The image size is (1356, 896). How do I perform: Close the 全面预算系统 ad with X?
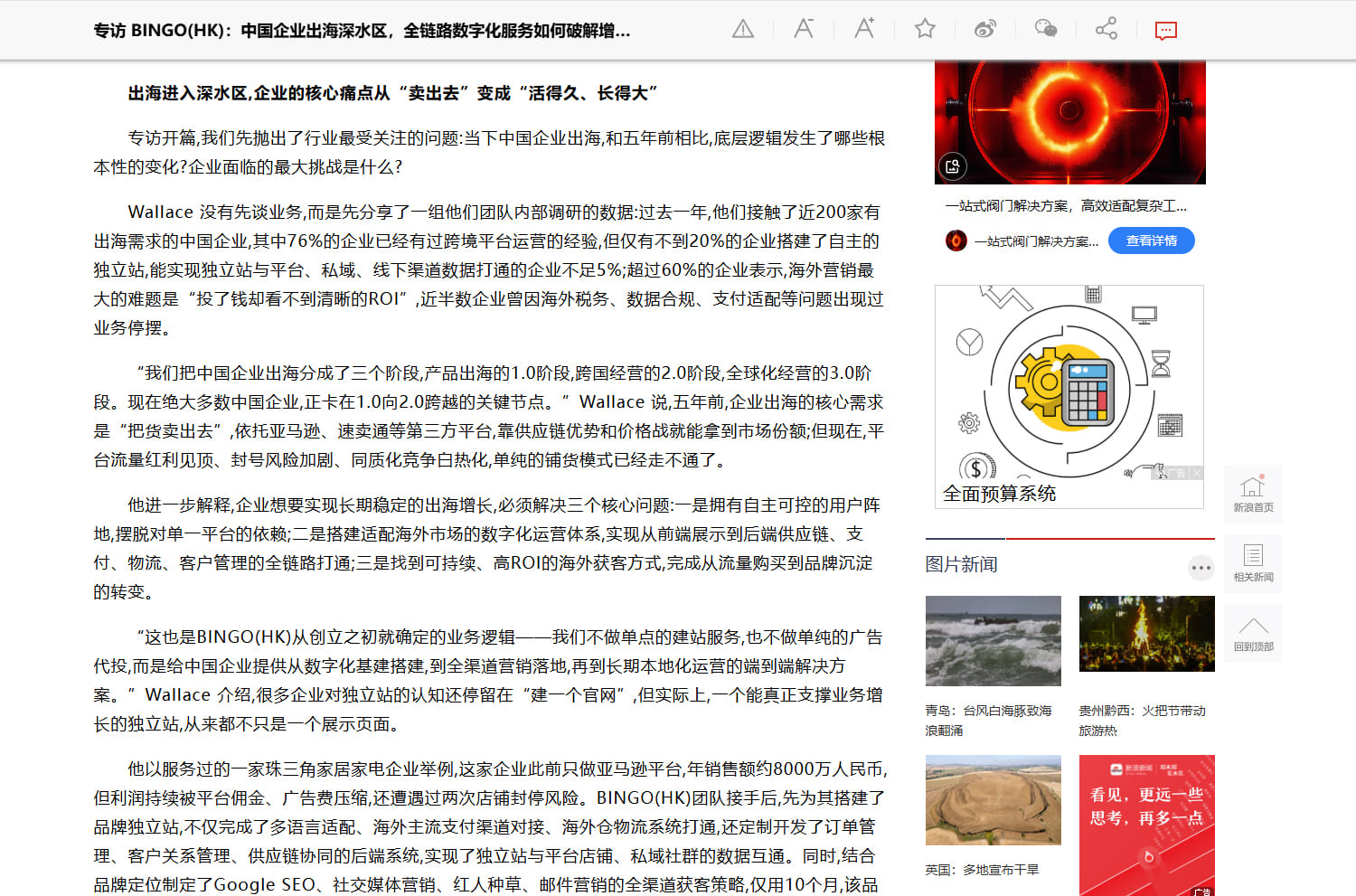[x=1196, y=473]
